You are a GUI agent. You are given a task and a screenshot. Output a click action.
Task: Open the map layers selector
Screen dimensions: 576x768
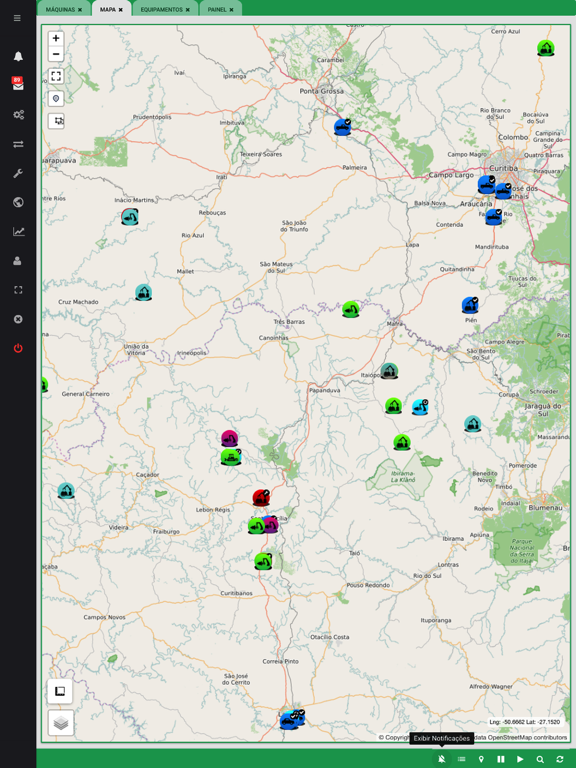coord(61,722)
